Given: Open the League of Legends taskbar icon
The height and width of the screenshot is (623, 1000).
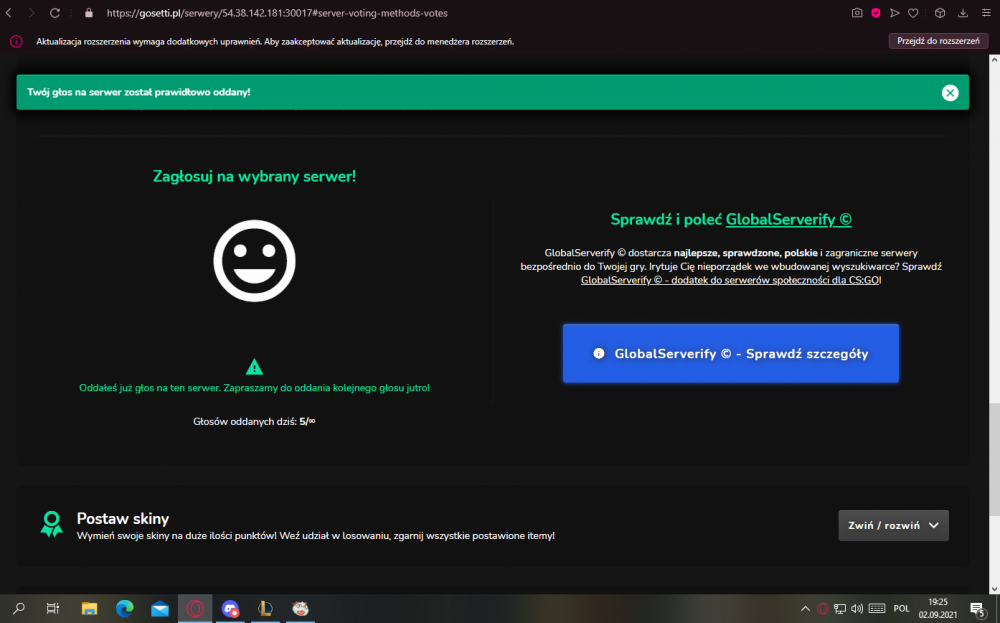Looking at the screenshot, I should tap(265, 608).
